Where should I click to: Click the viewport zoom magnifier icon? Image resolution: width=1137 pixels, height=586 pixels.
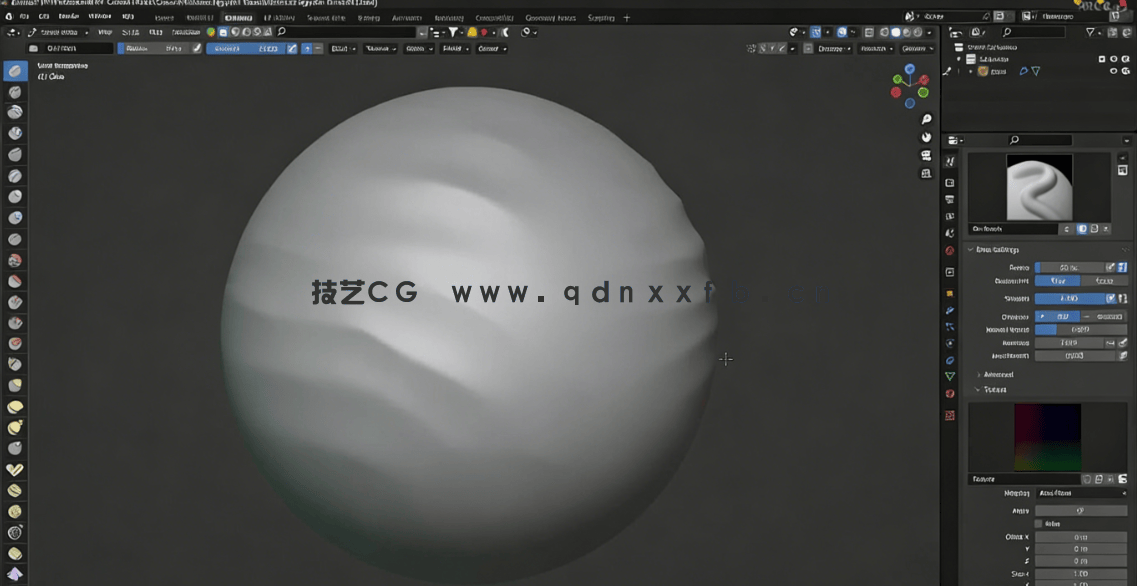(x=925, y=119)
